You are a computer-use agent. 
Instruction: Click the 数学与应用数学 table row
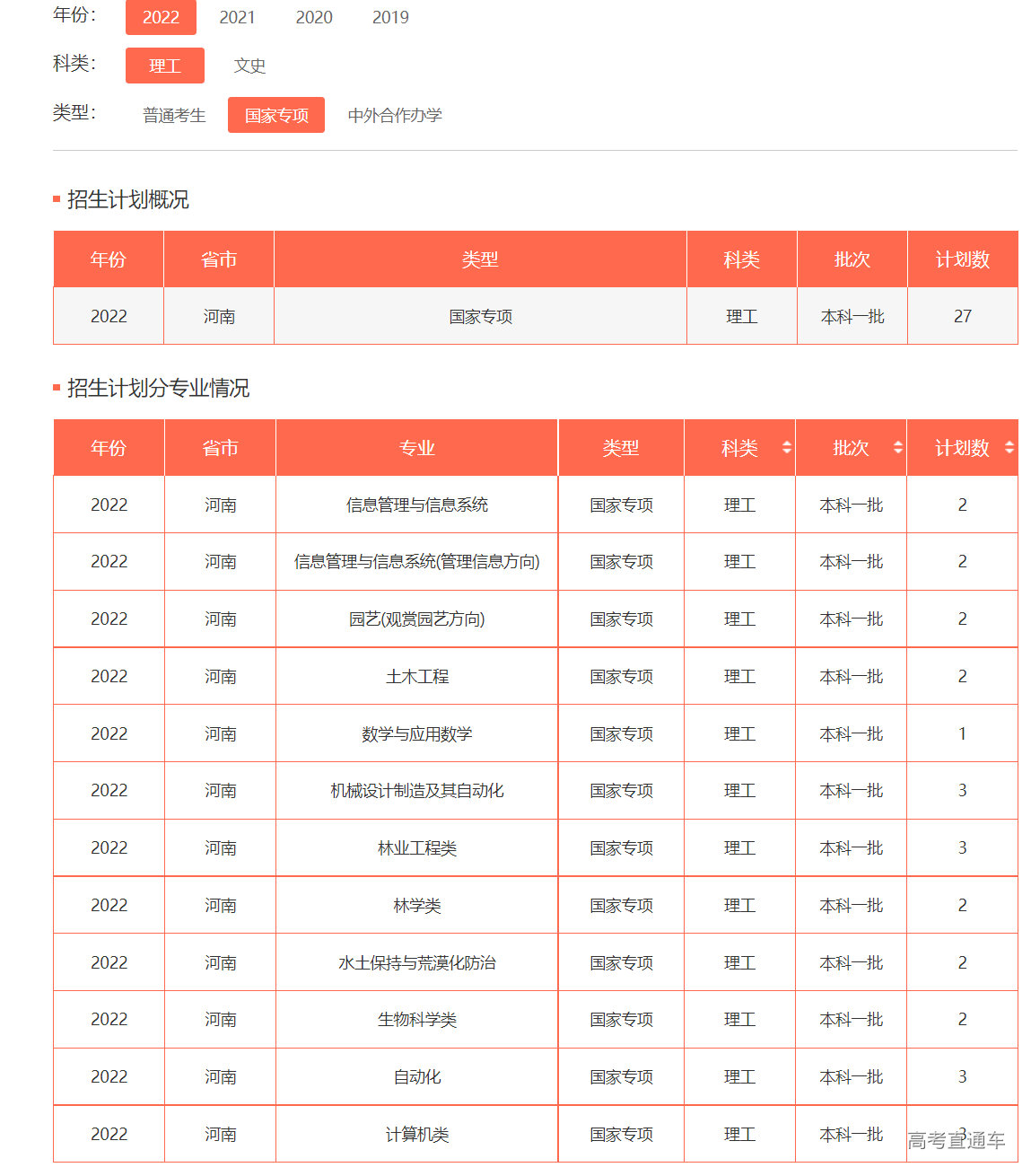click(416, 733)
